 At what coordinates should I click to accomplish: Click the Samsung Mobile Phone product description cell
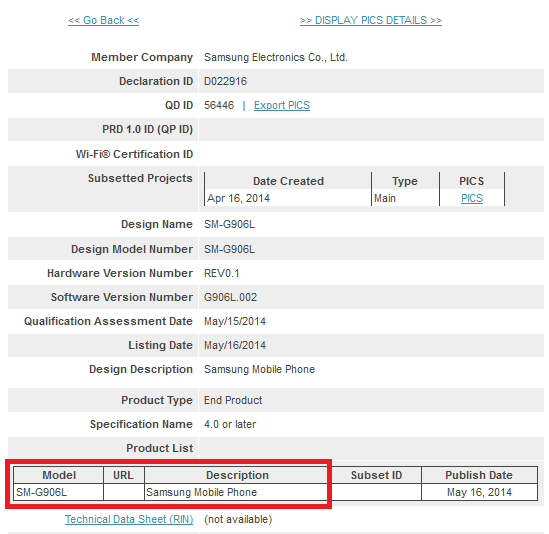pyautogui.click(x=237, y=492)
